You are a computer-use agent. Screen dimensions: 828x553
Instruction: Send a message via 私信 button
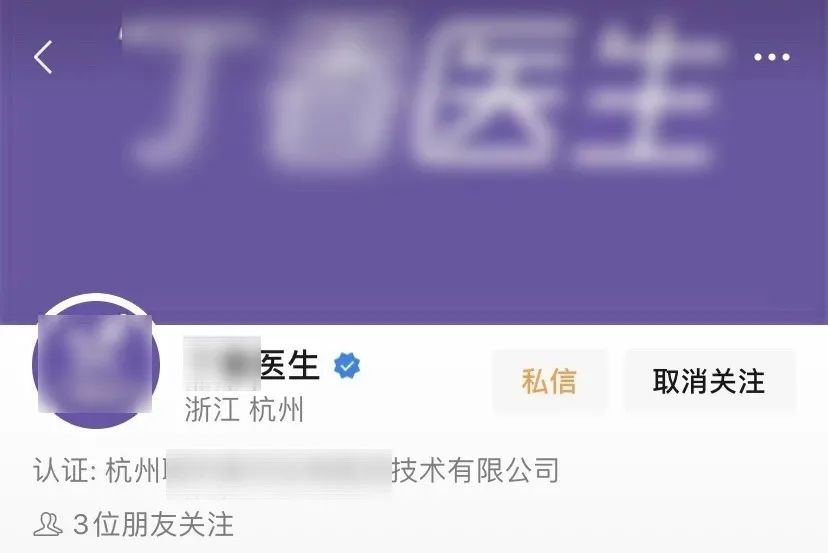(x=549, y=381)
